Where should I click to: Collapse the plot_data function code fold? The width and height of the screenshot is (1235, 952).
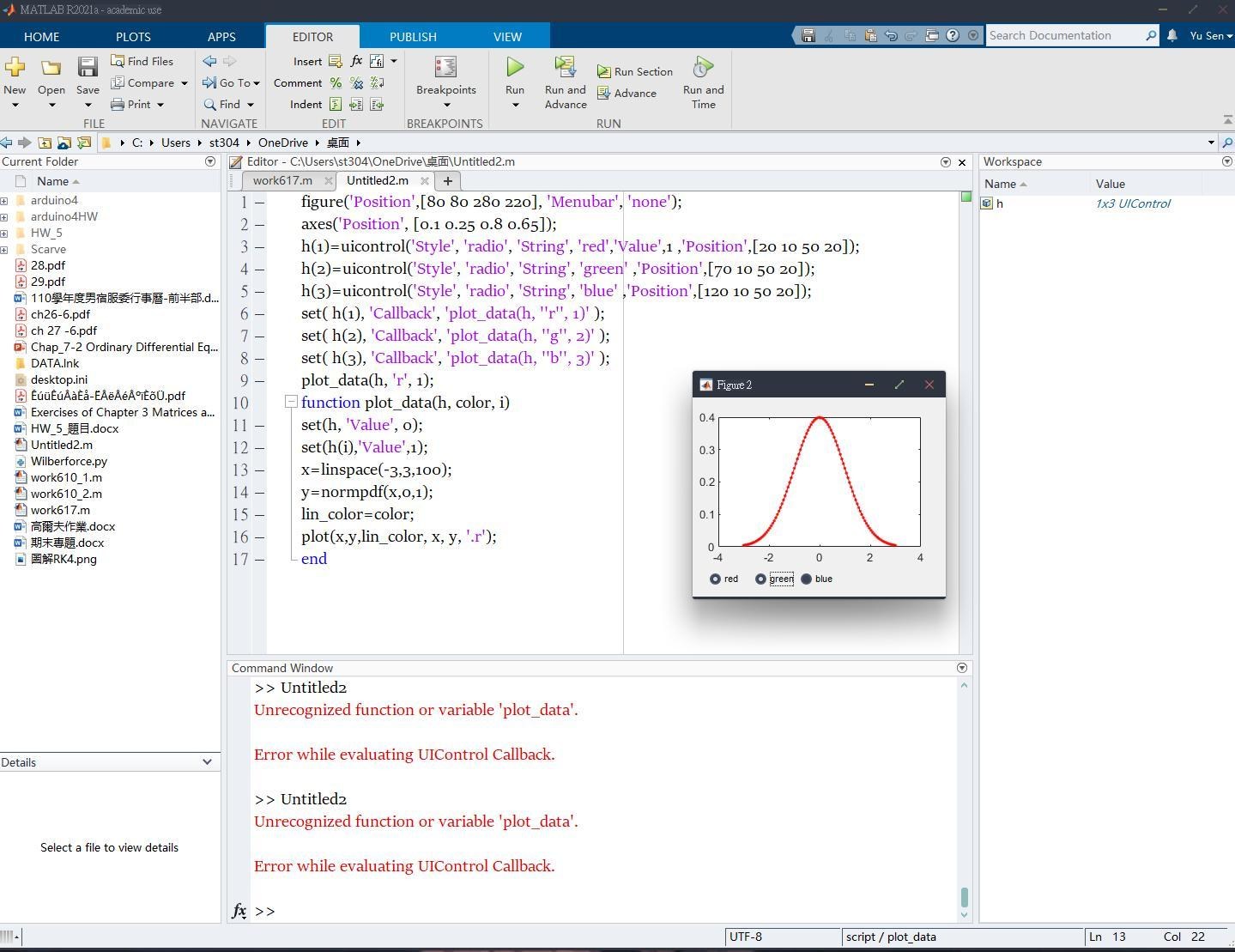[x=291, y=402]
